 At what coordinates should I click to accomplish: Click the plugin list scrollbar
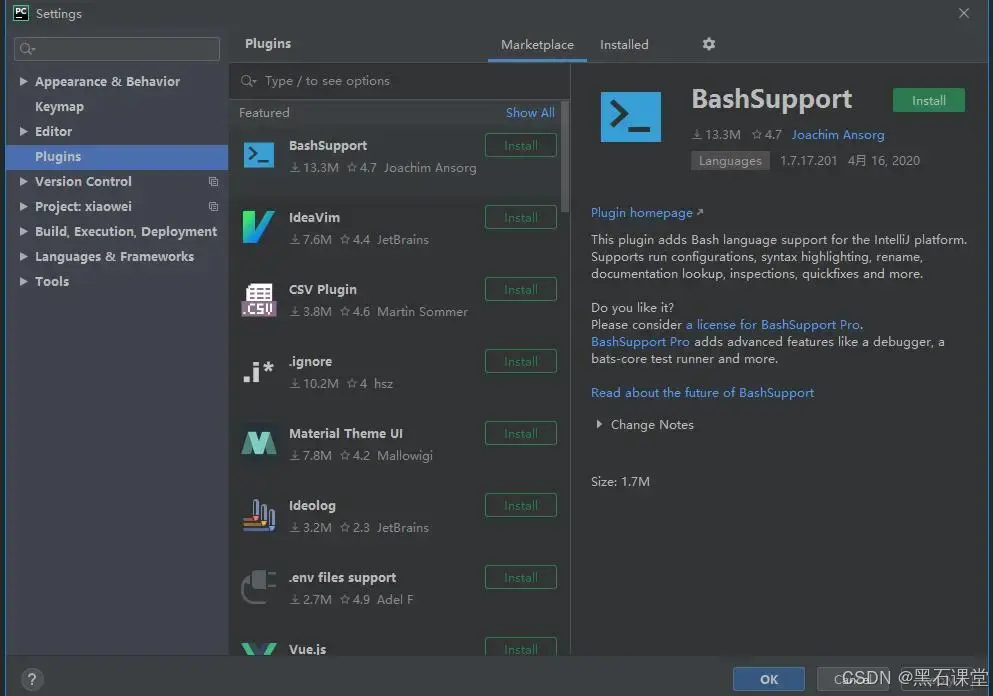(565, 156)
